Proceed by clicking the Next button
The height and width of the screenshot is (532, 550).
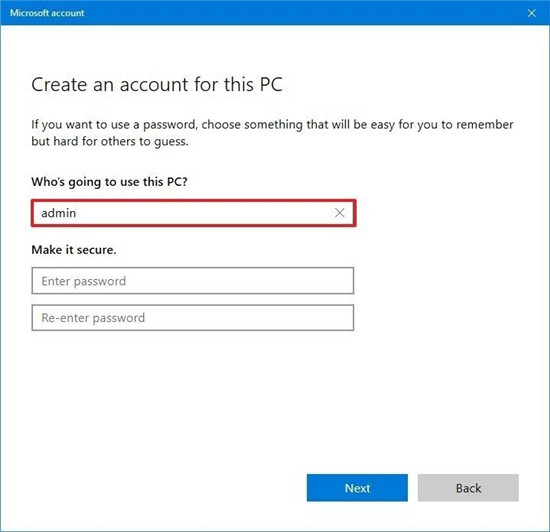point(357,488)
